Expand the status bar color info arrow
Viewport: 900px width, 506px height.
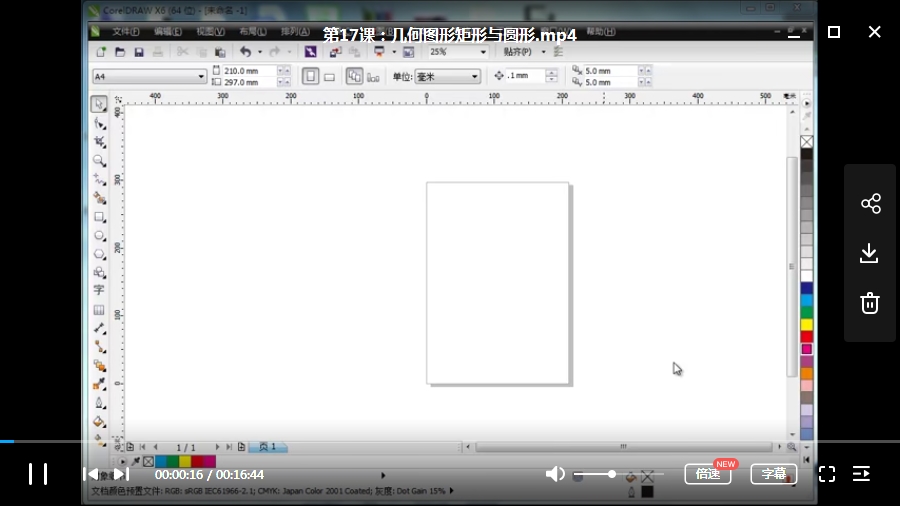point(452,491)
